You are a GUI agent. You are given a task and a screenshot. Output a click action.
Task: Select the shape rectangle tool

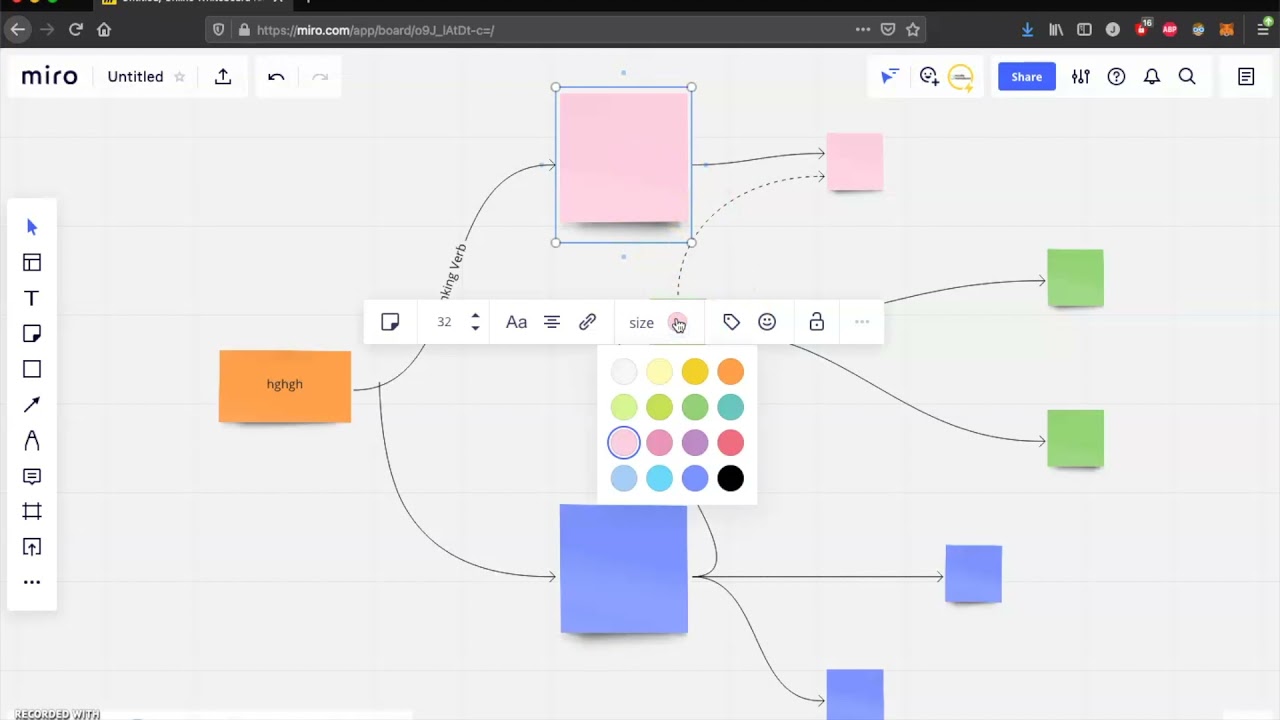(32, 369)
